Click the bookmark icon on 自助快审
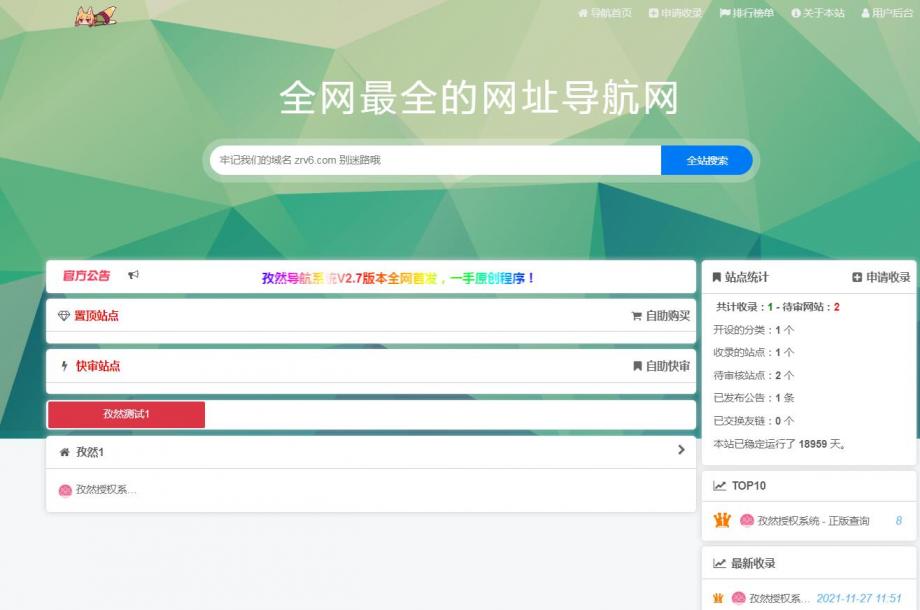This screenshot has width=920, height=610. click(636, 367)
